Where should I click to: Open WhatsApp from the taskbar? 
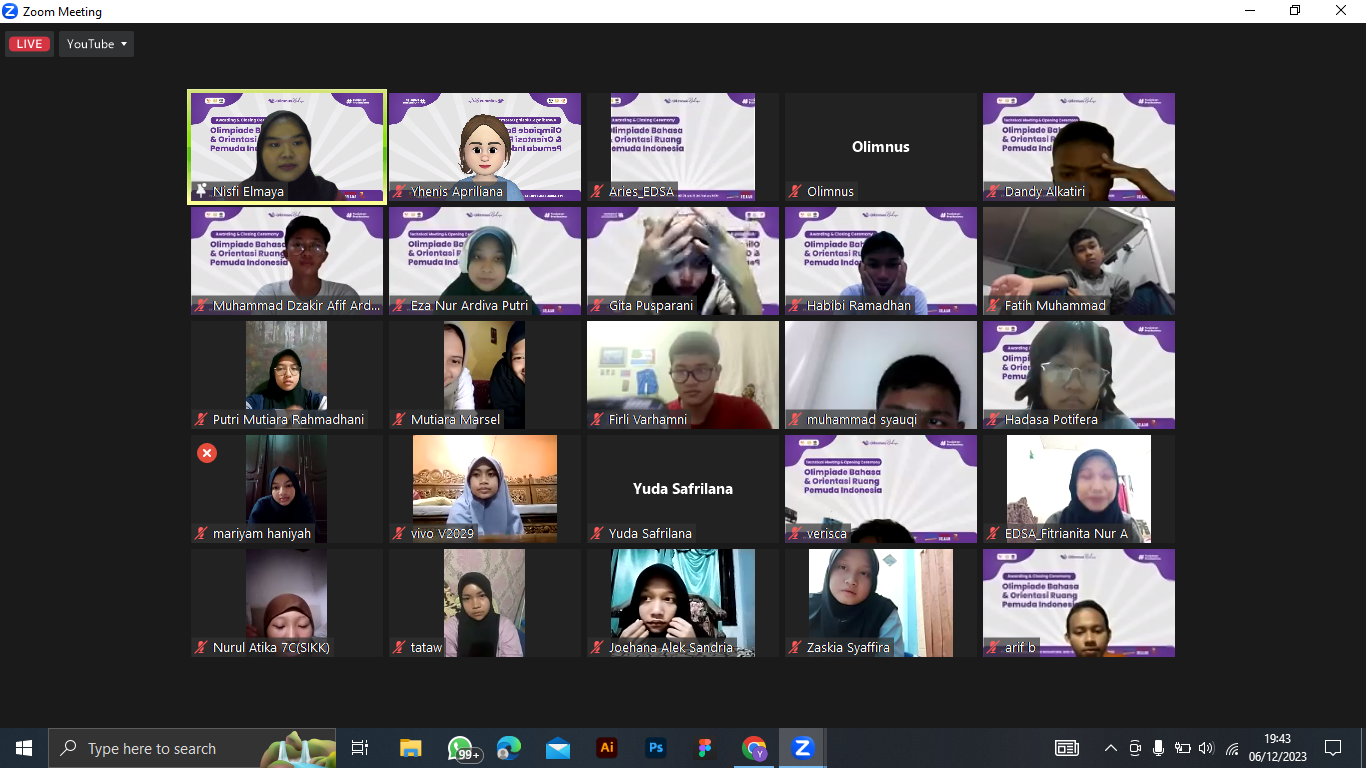click(461, 748)
